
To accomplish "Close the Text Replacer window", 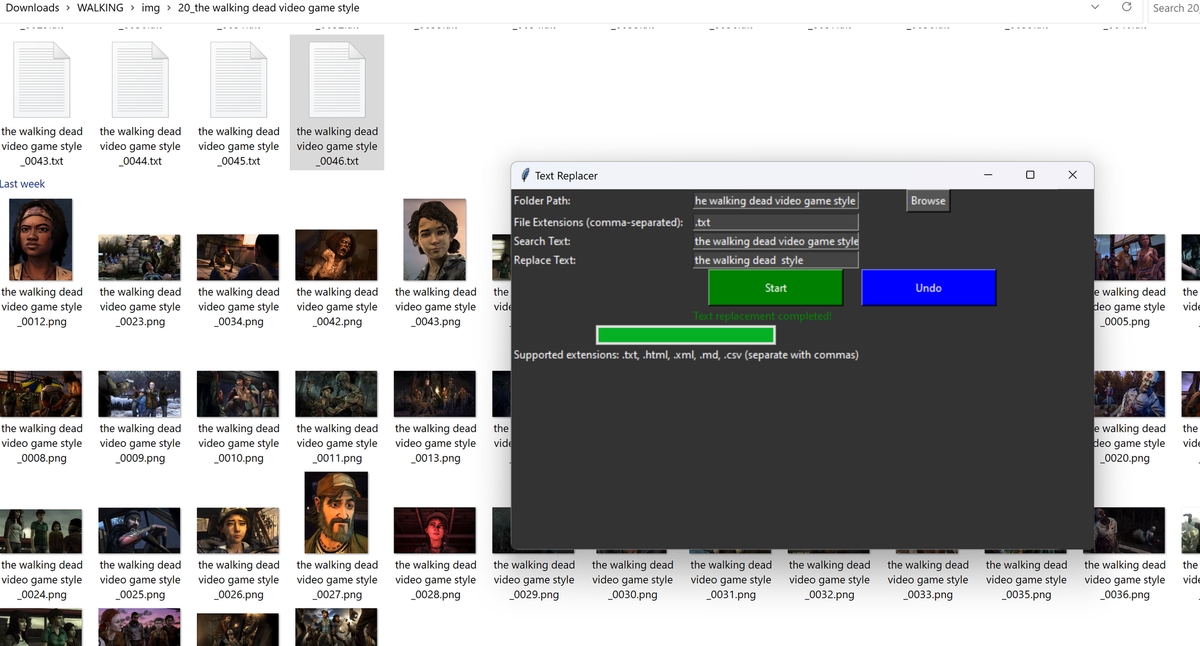I will (x=1072, y=175).
